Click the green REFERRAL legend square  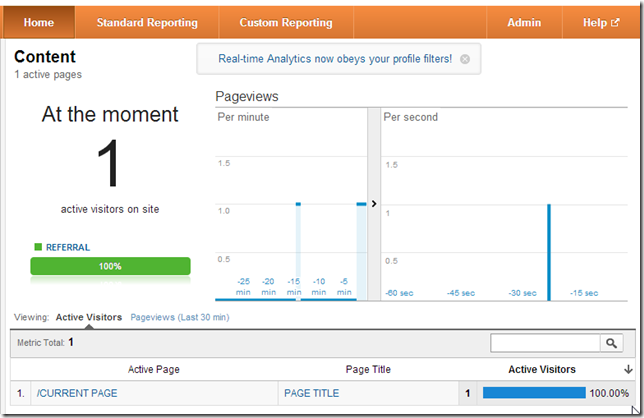[x=37, y=247]
